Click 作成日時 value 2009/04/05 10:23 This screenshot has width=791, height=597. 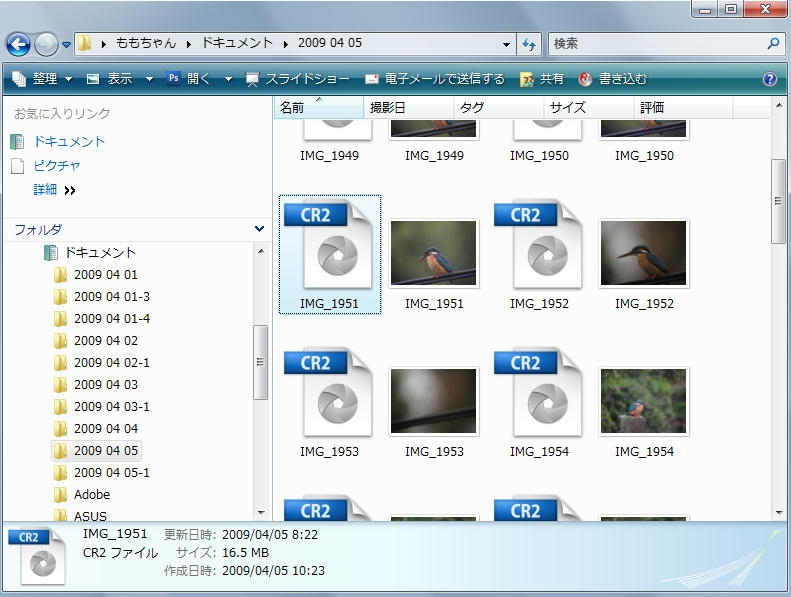pyautogui.click(x=273, y=571)
